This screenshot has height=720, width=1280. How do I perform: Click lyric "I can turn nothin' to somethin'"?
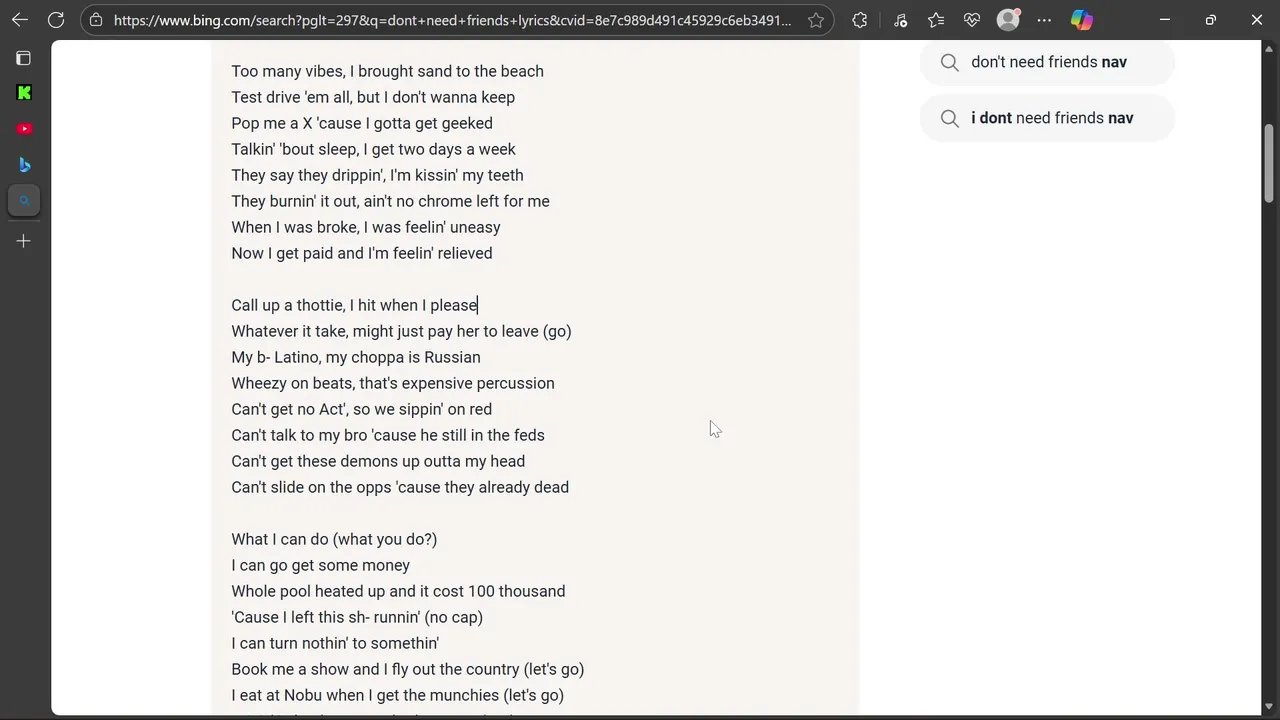click(x=335, y=643)
